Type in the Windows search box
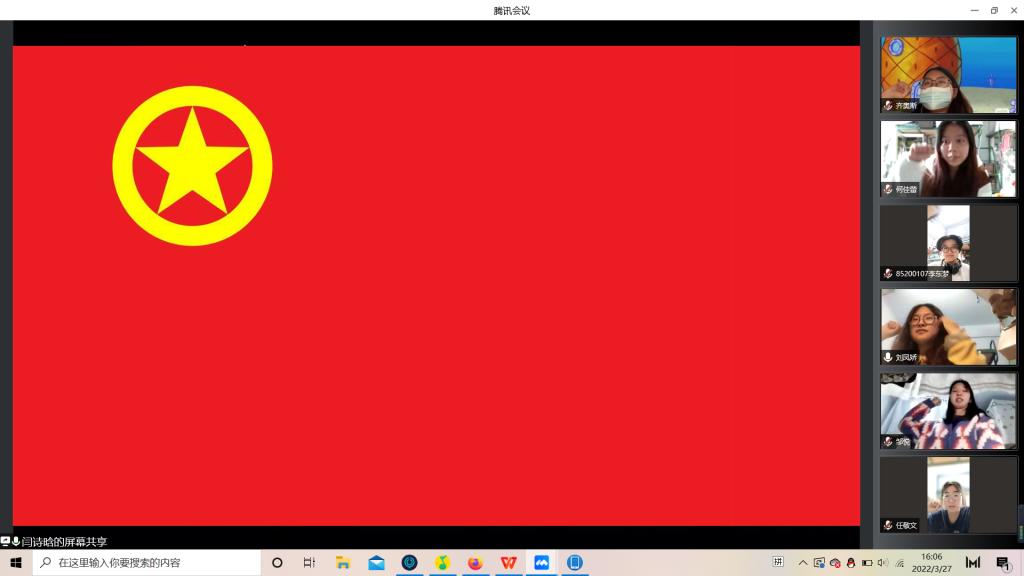This screenshot has width=1024, height=576. click(x=150, y=563)
